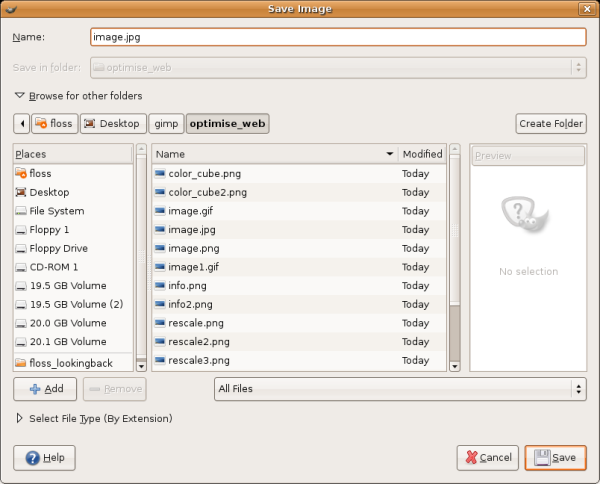Image resolution: width=600 pixels, height=484 pixels.
Task: Open the All Files filter dropdown
Action: tap(400, 388)
